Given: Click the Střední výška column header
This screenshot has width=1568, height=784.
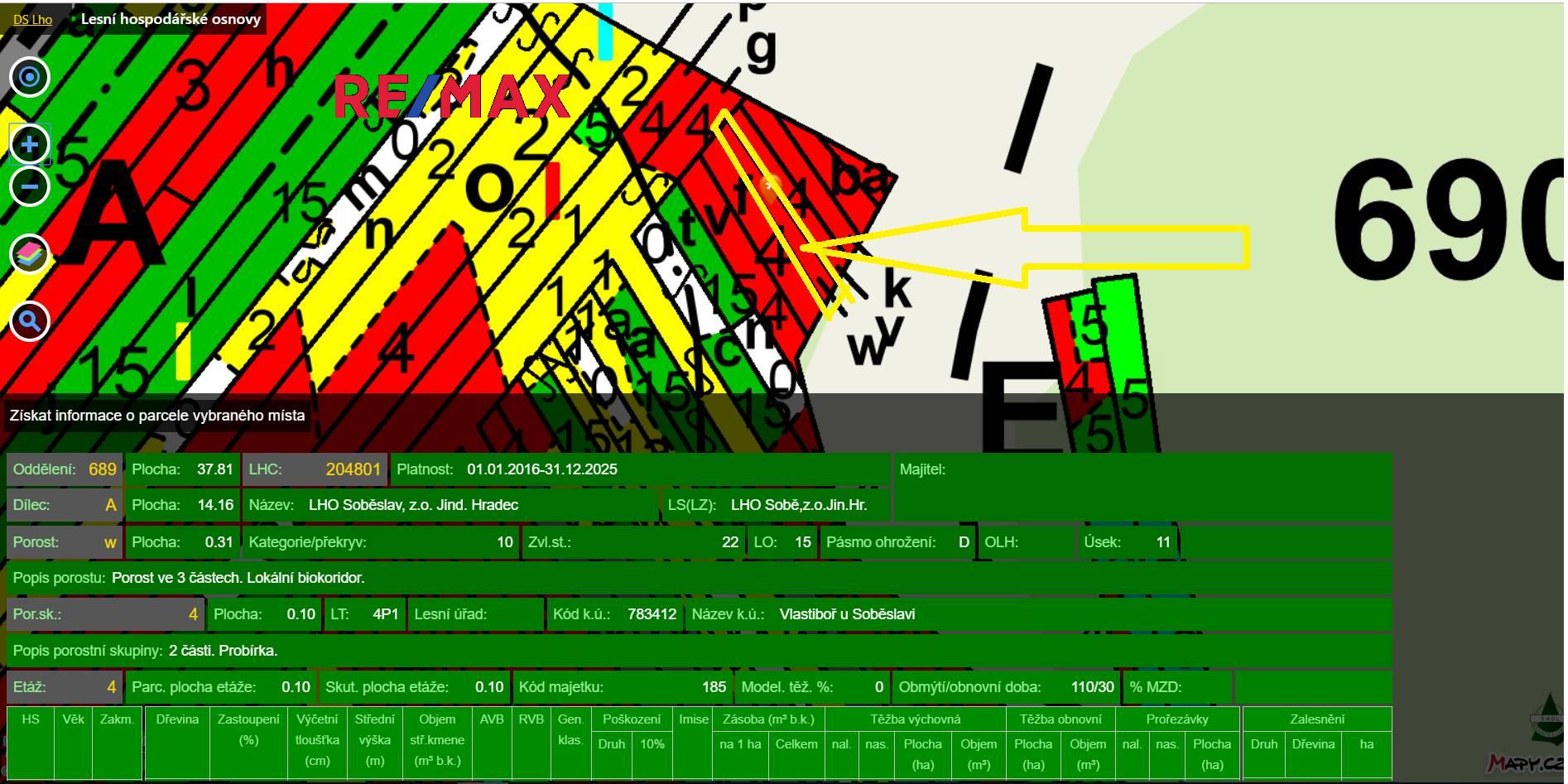Looking at the screenshot, I should pyautogui.click(x=375, y=740).
